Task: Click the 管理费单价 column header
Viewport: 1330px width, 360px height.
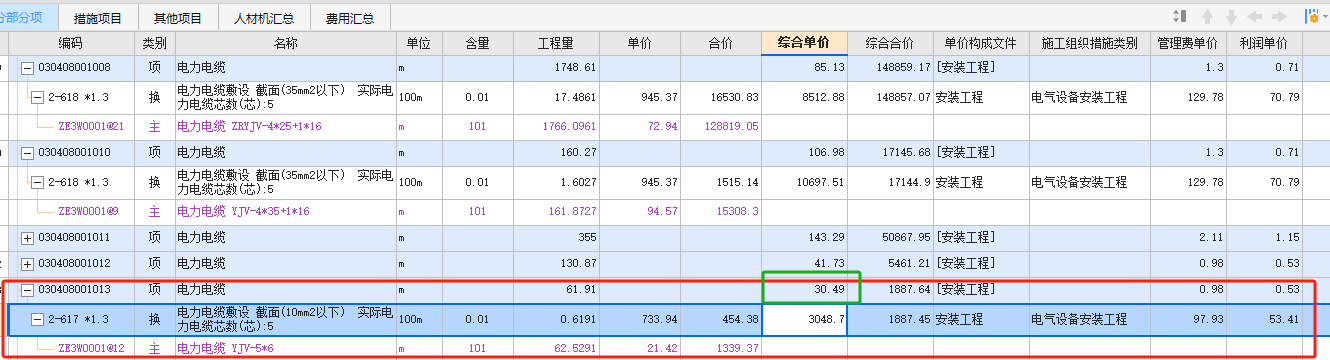Action: click(x=1187, y=44)
